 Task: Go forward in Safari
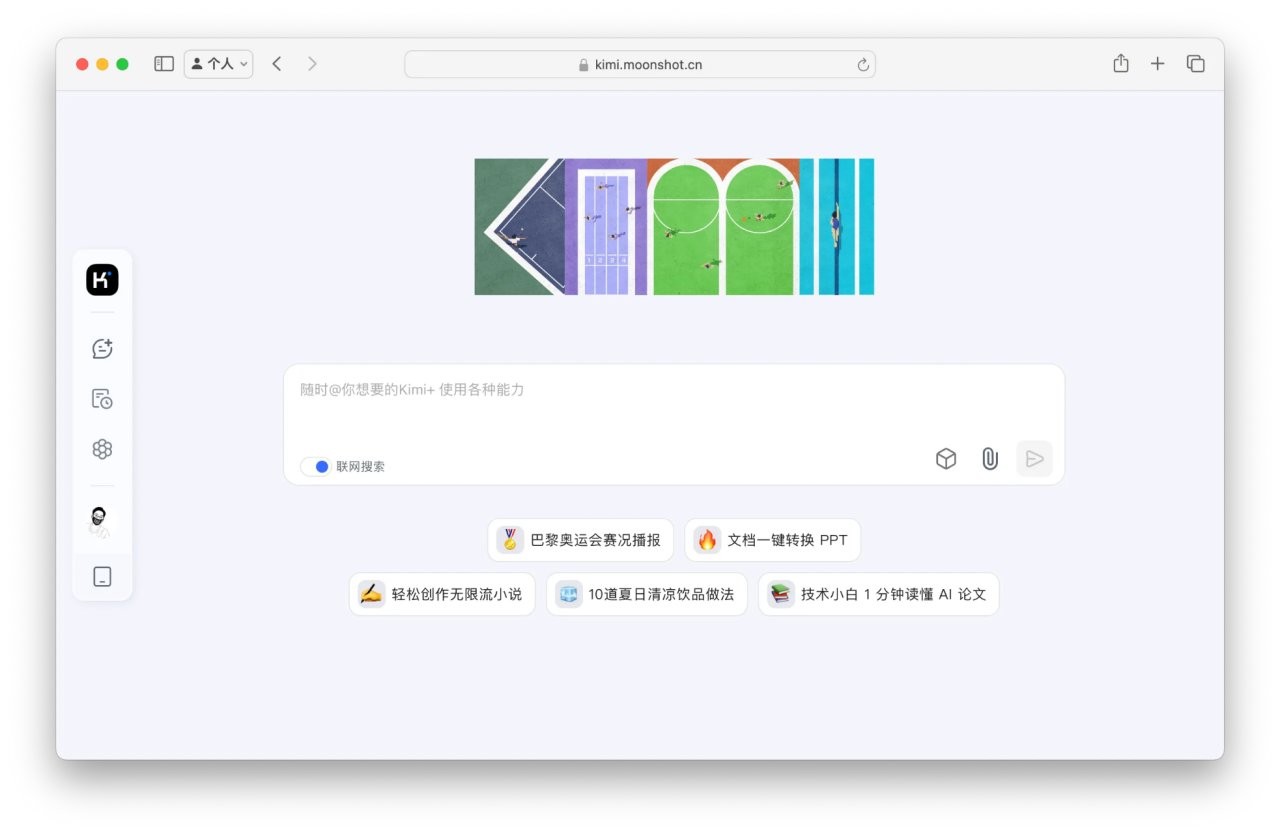tap(312, 64)
